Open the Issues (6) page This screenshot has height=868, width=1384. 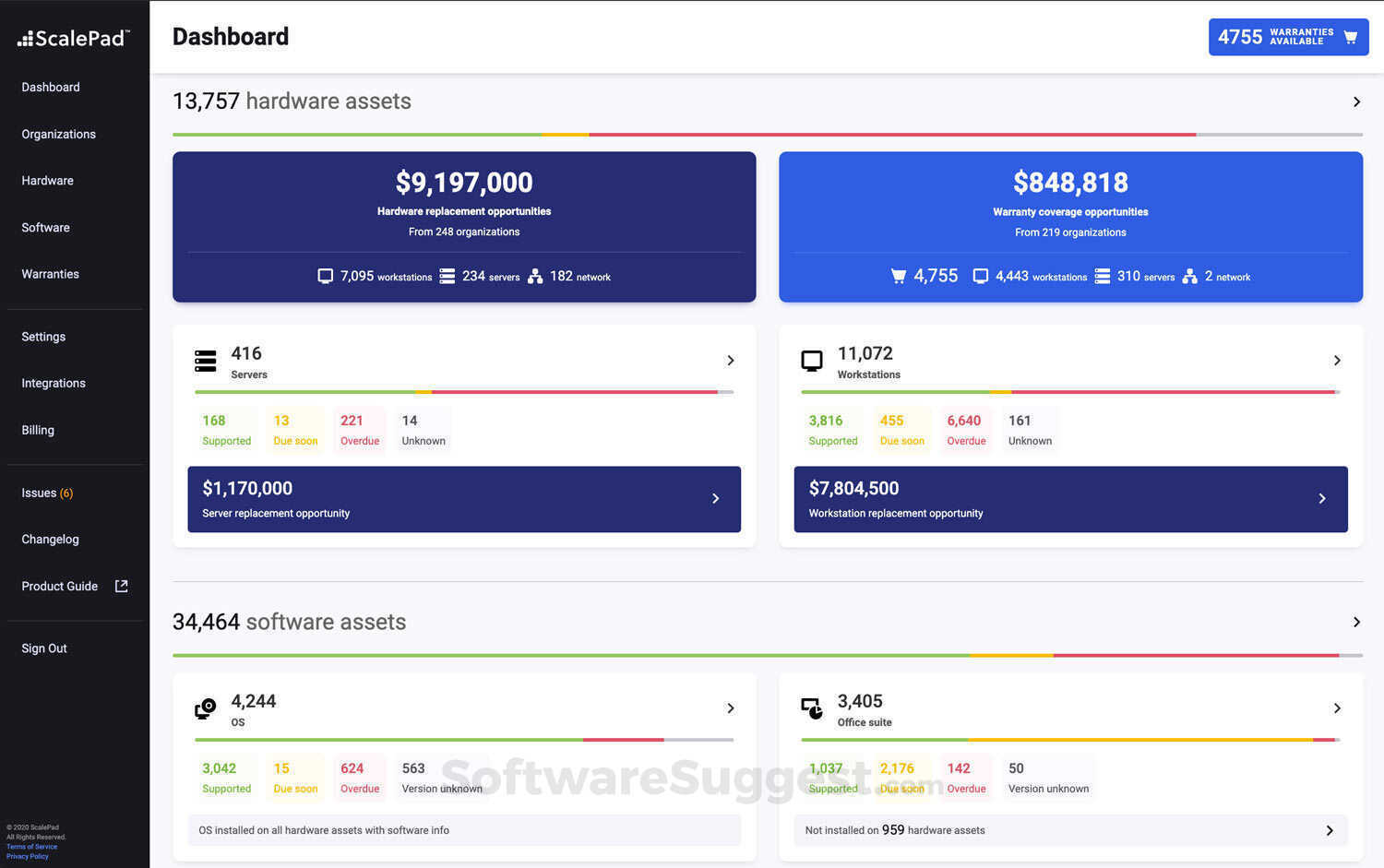point(46,493)
